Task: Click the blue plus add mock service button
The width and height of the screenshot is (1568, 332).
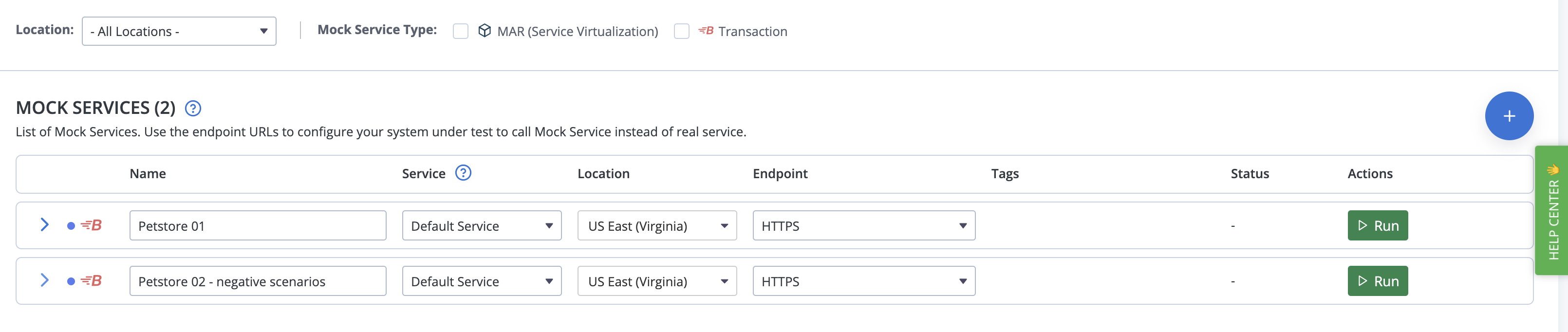Action: click(x=1509, y=116)
